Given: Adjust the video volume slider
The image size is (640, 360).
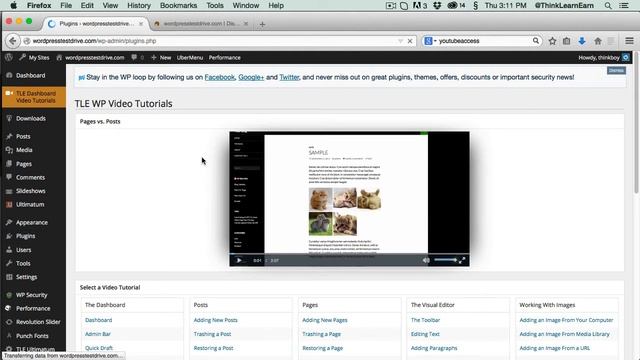Looking at the screenshot, I should coord(445,260).
